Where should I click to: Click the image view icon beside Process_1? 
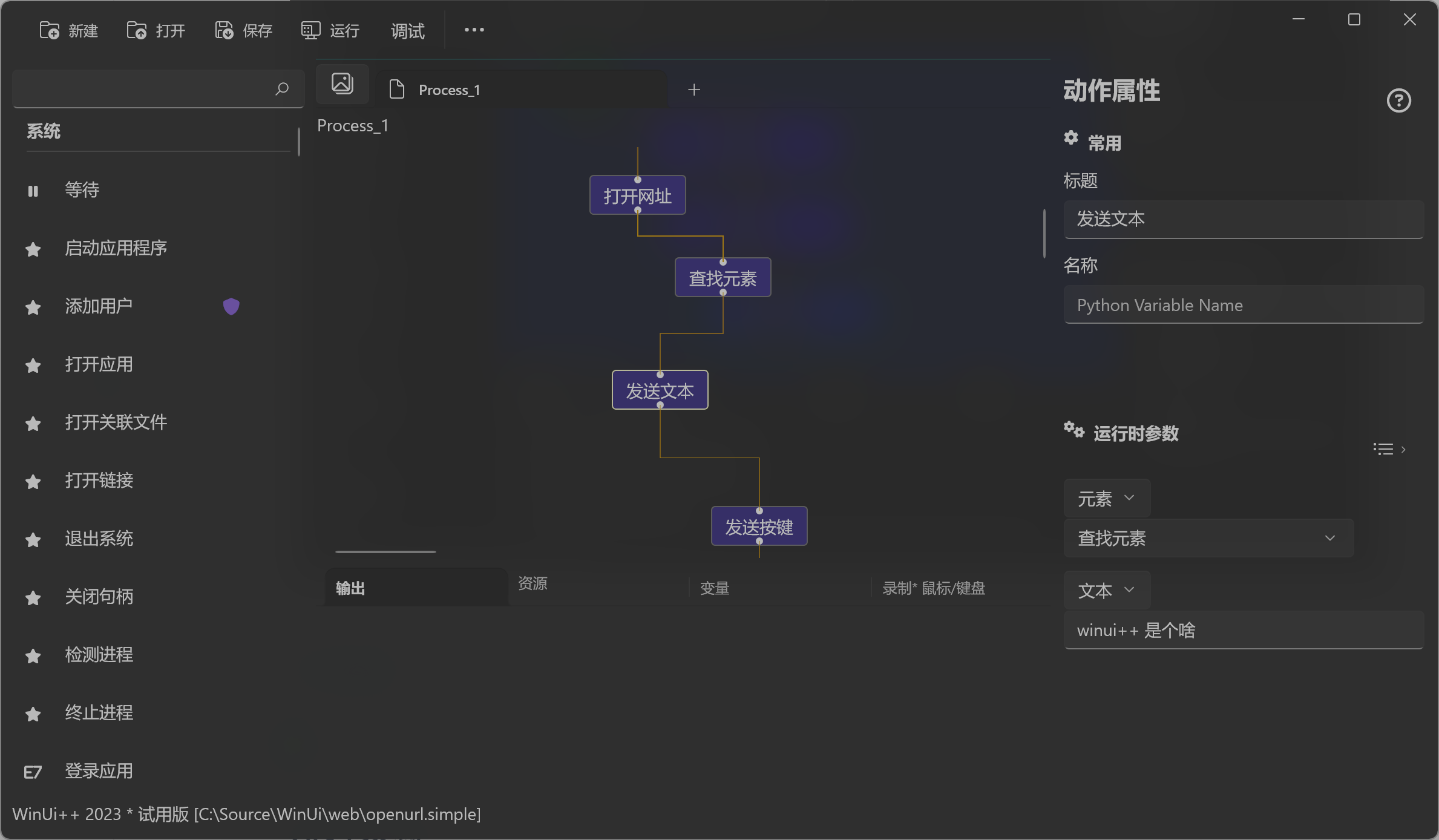coord(343,84)
